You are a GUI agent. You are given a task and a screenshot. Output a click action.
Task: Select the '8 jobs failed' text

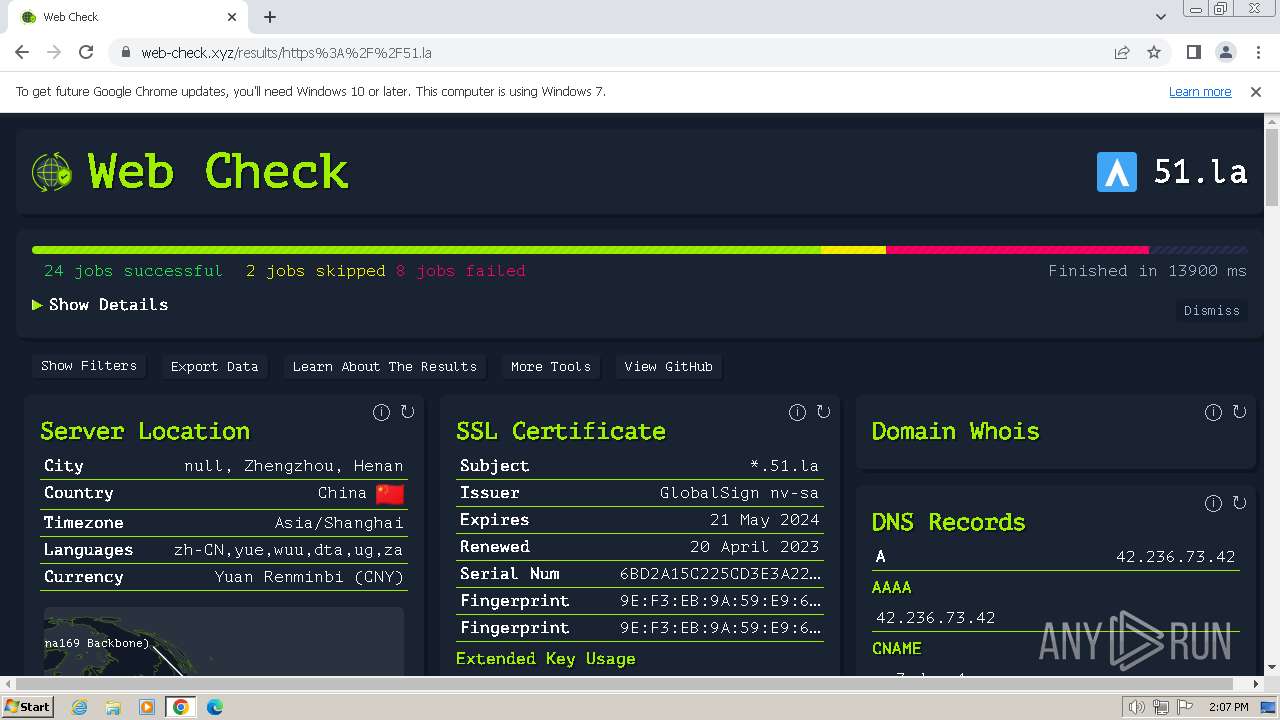pyautogui.click(x=460, y=271)
